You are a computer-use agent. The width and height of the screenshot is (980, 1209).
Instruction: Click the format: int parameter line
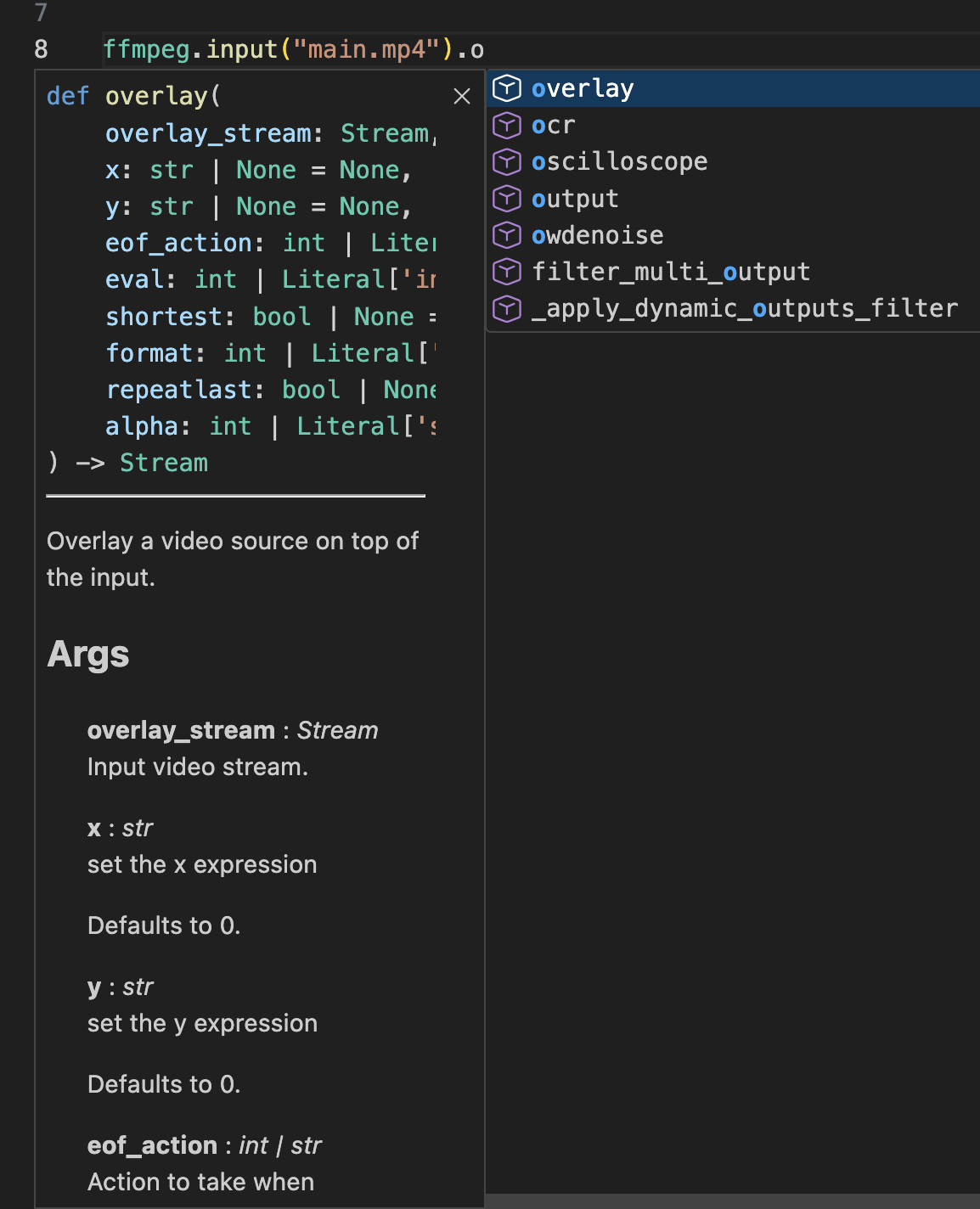(x=271, y=353)
